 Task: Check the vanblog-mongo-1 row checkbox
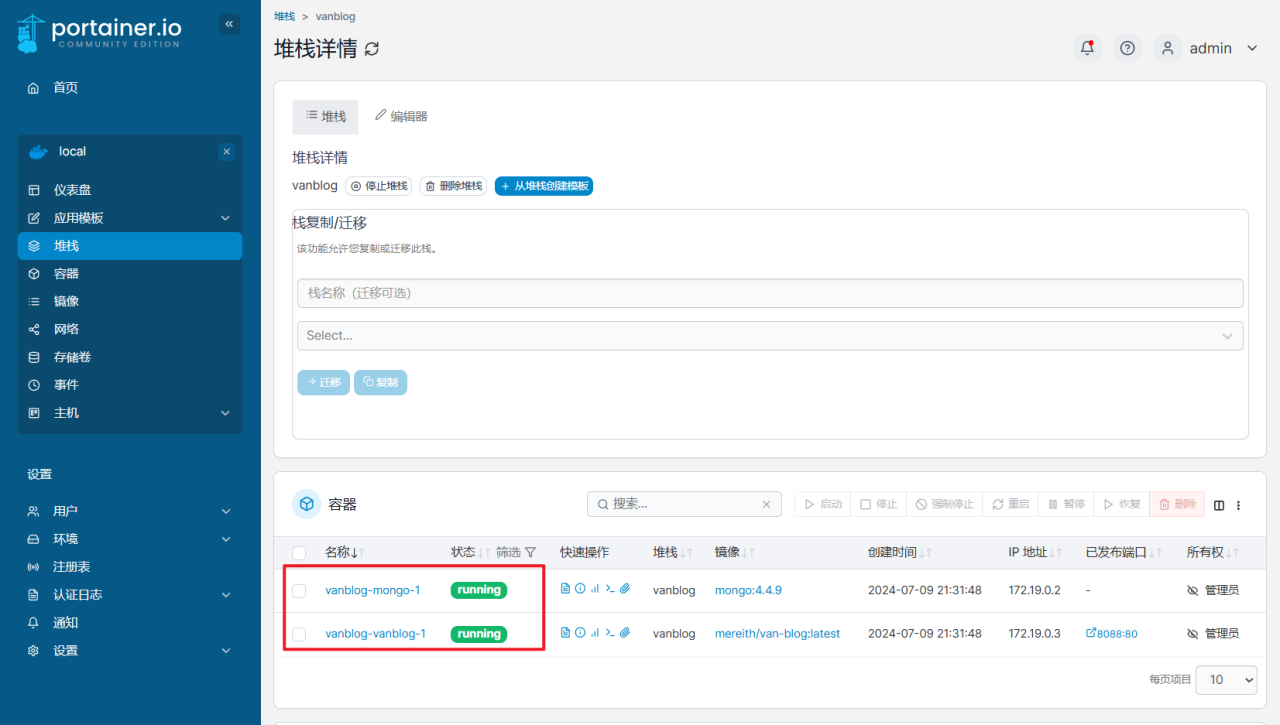(297, 589)
